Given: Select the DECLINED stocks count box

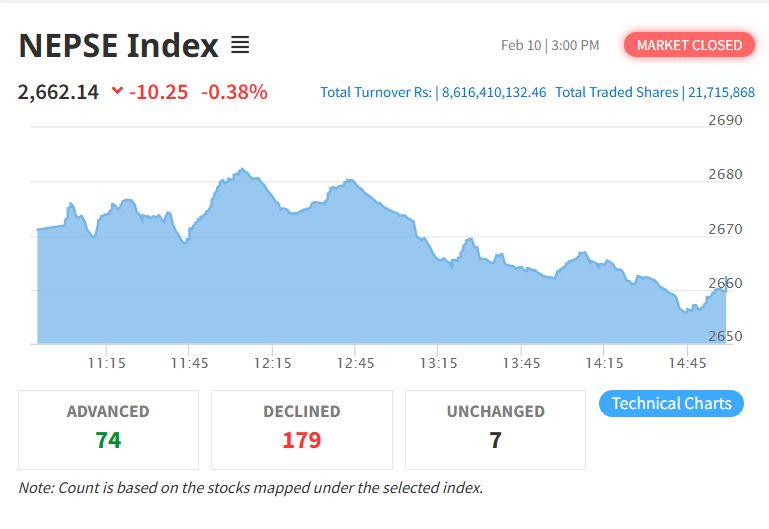Looking at the screenshot, I should point(301,429).
